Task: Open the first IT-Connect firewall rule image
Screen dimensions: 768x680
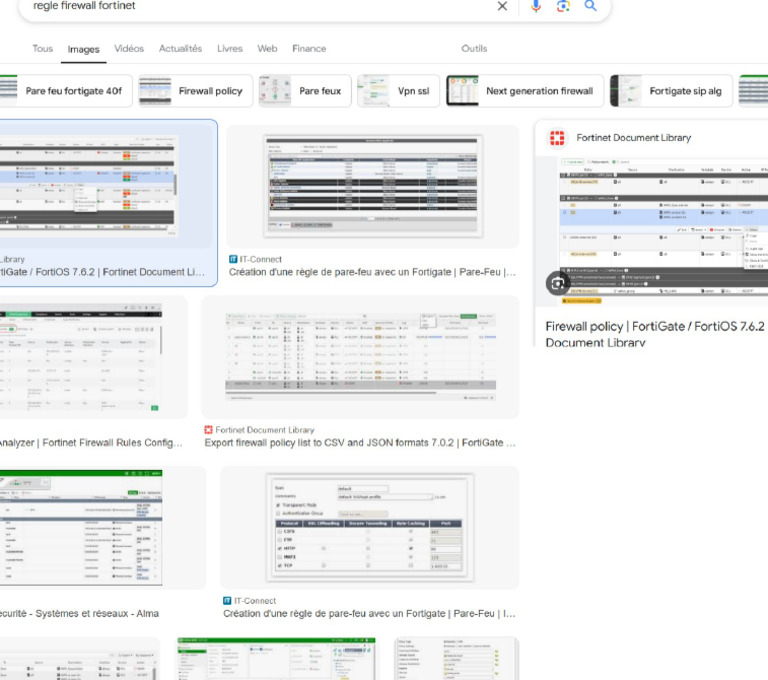Action: click(372, 186)
